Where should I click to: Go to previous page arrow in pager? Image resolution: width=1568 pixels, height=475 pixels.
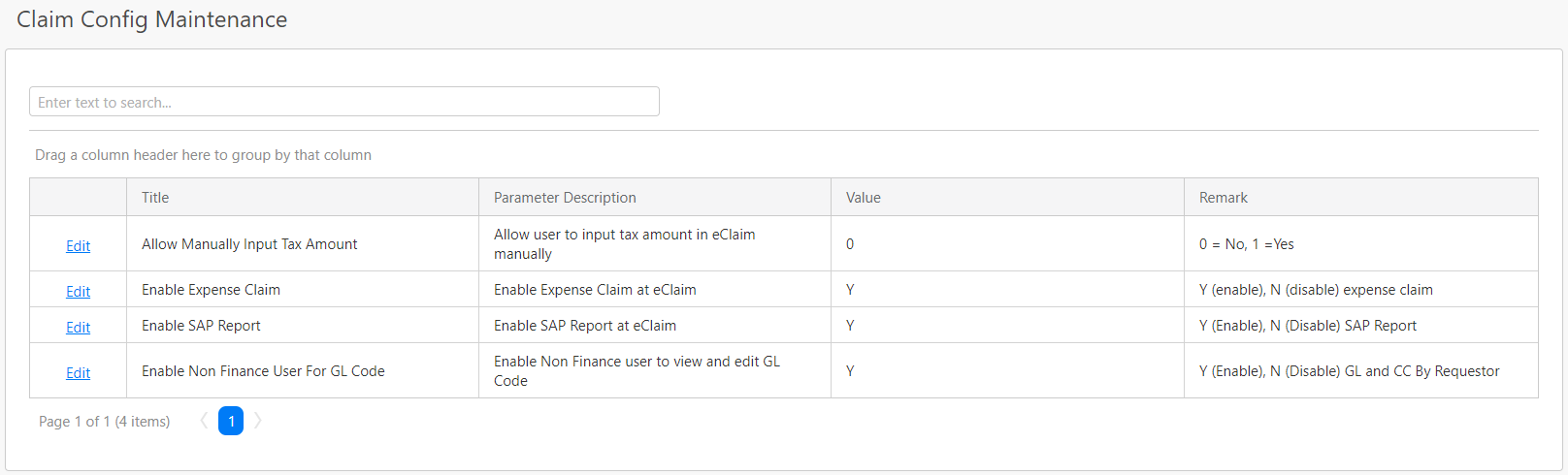point(204,421)
